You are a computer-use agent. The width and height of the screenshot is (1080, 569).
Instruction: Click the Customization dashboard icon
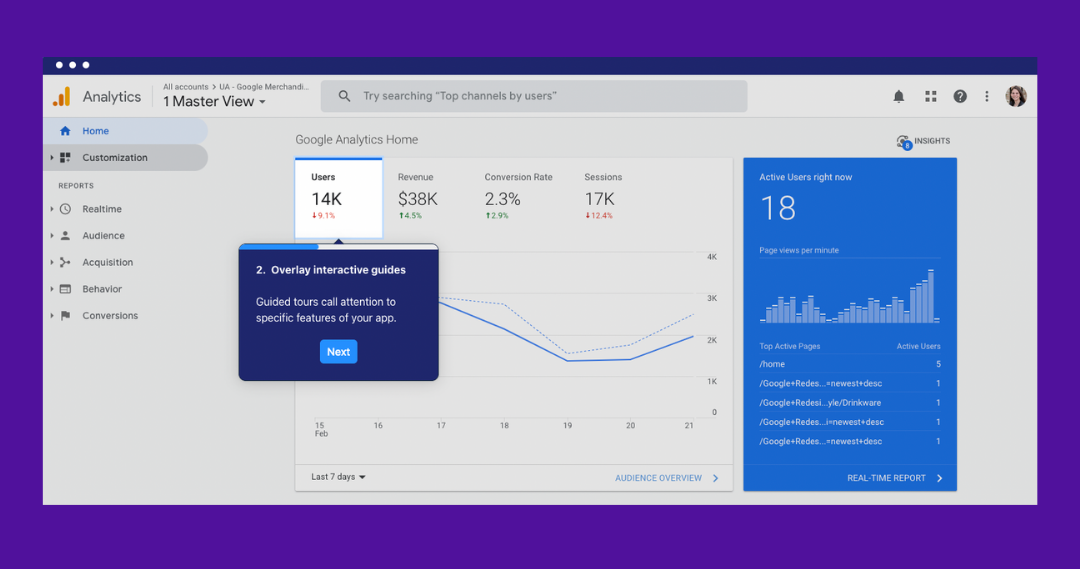pyautogui.click(x=65, y=158)
